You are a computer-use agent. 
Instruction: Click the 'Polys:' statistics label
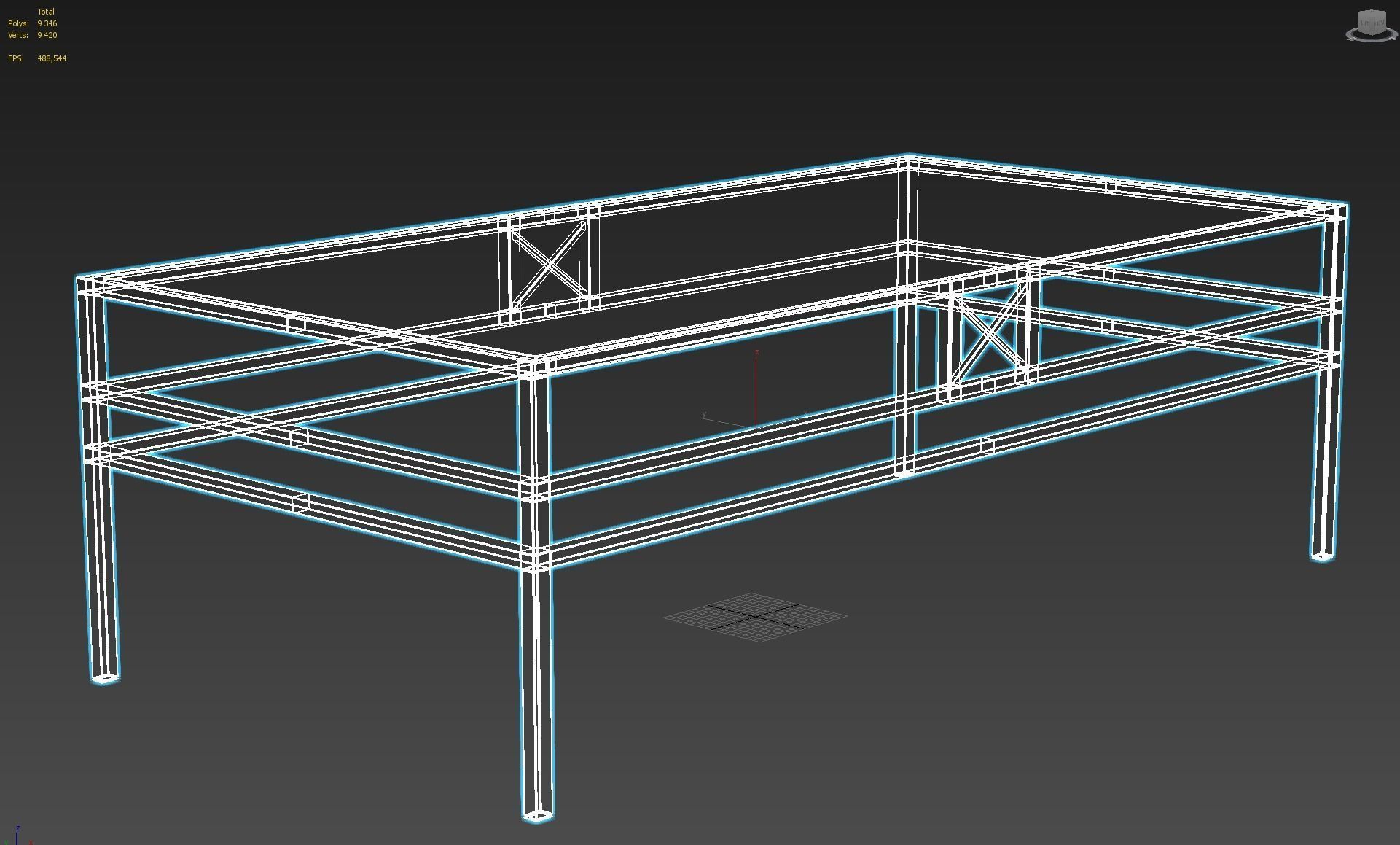tap(18, 23)
